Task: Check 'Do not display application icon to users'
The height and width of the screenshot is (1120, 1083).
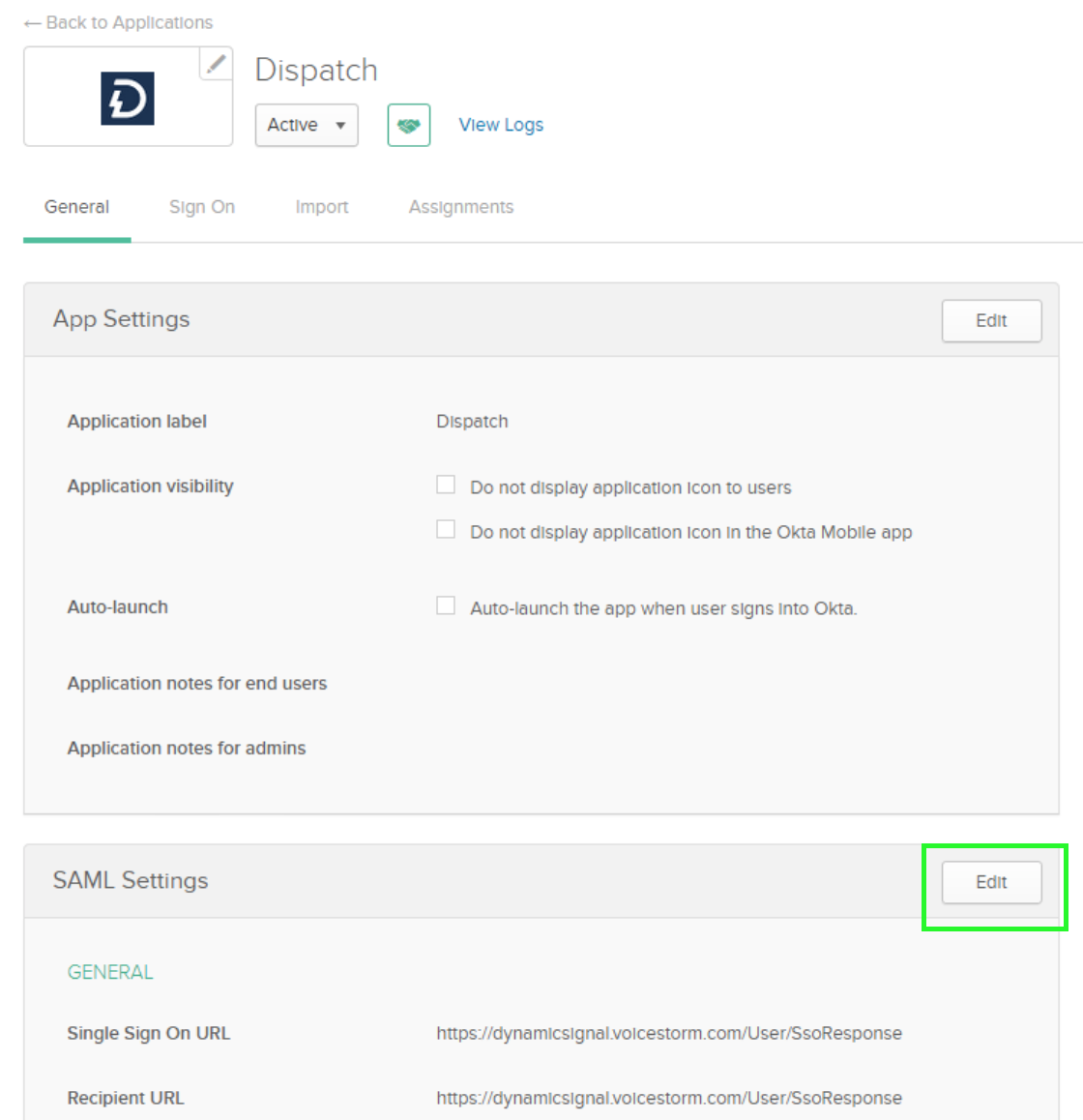Action: pos(446,485)
